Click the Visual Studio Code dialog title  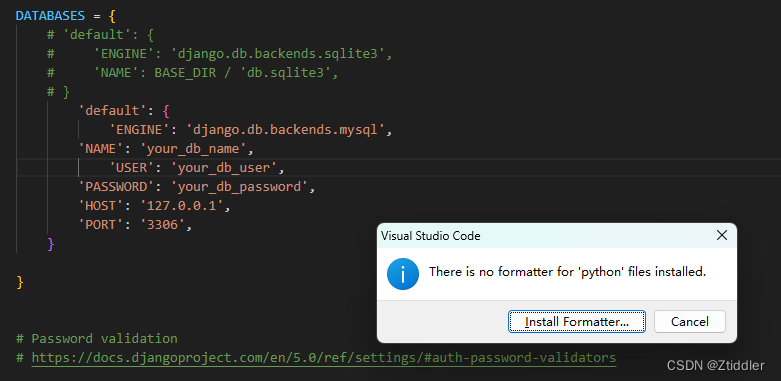431,236
